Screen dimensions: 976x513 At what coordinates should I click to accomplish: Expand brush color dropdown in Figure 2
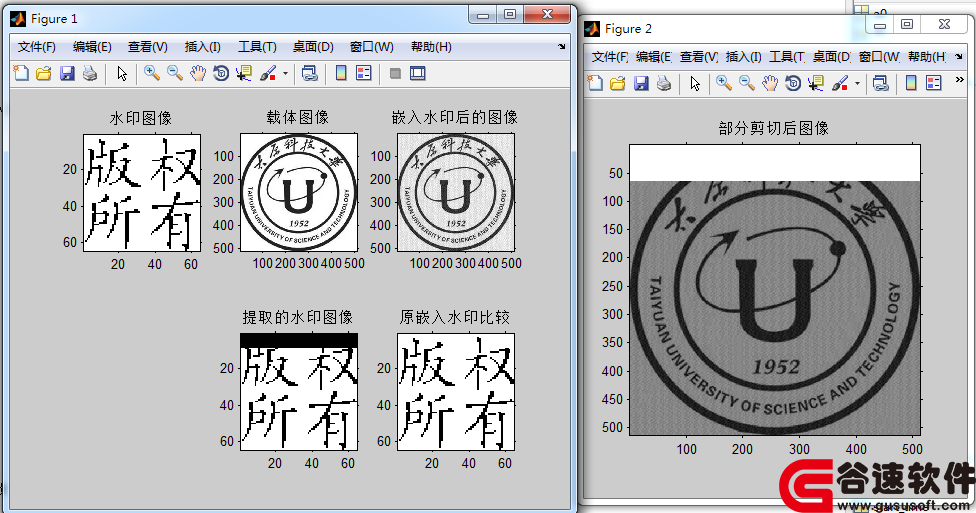(x=857, y=83)
